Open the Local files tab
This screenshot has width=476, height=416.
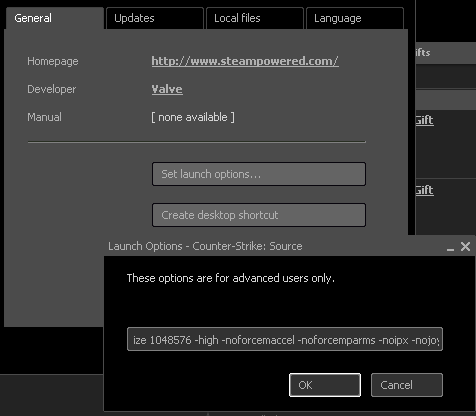coord(255,18)
